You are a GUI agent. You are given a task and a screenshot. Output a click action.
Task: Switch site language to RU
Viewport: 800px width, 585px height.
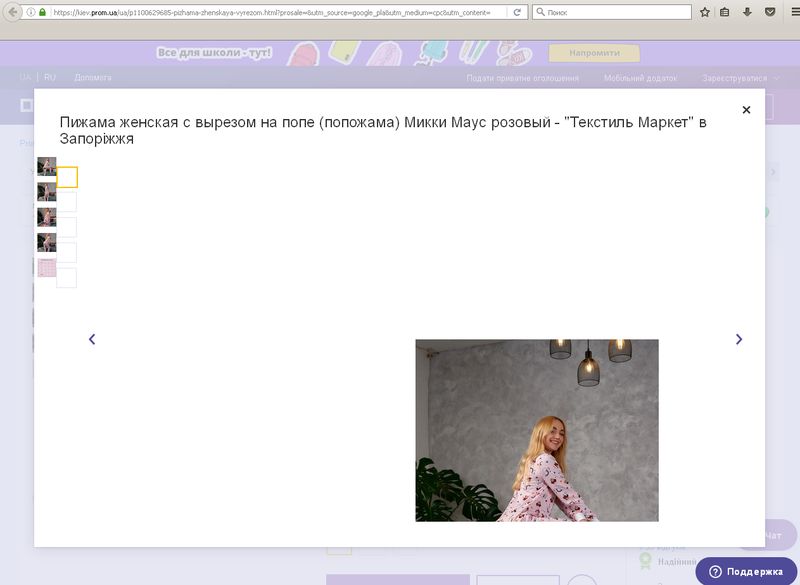[x=50, y=77]
